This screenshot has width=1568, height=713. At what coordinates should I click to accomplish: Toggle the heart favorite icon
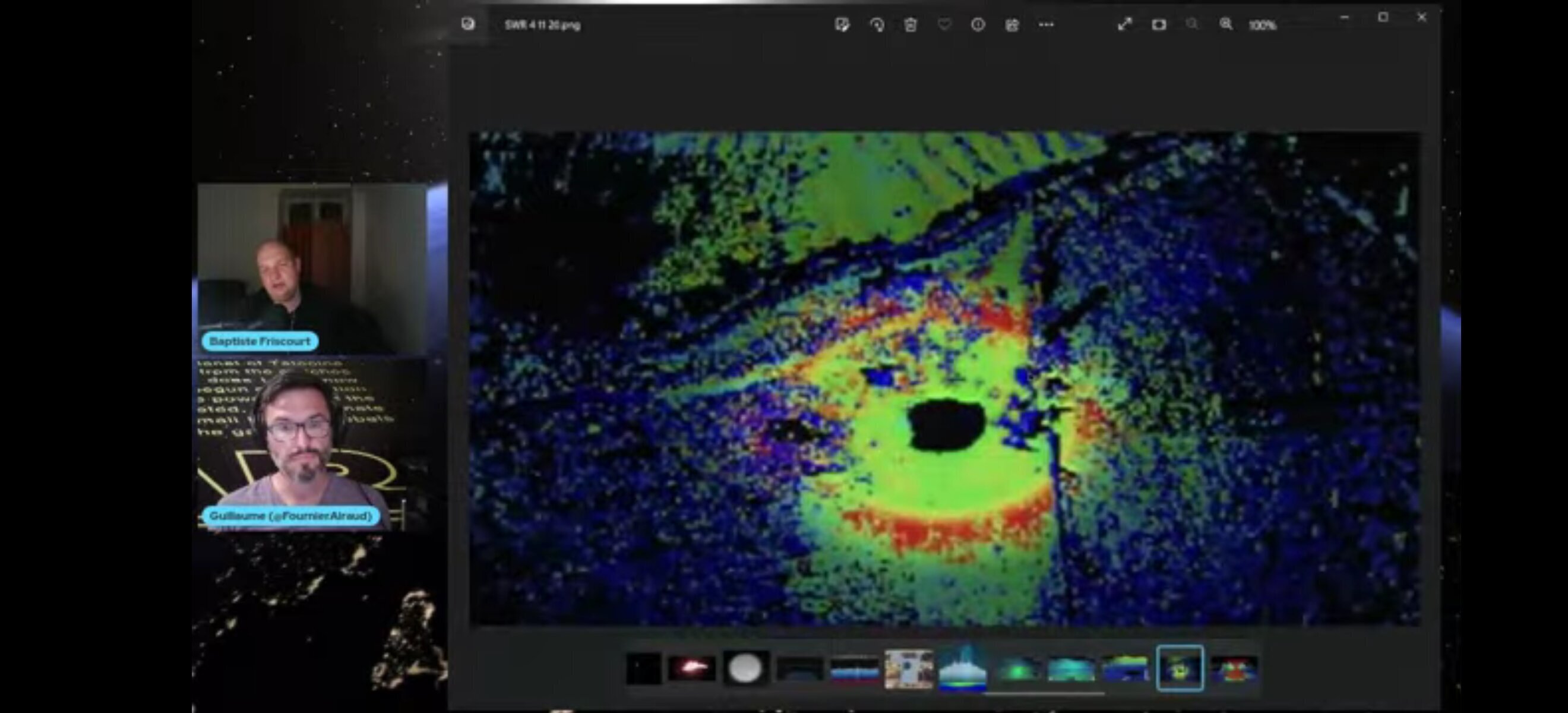point(944,25)
